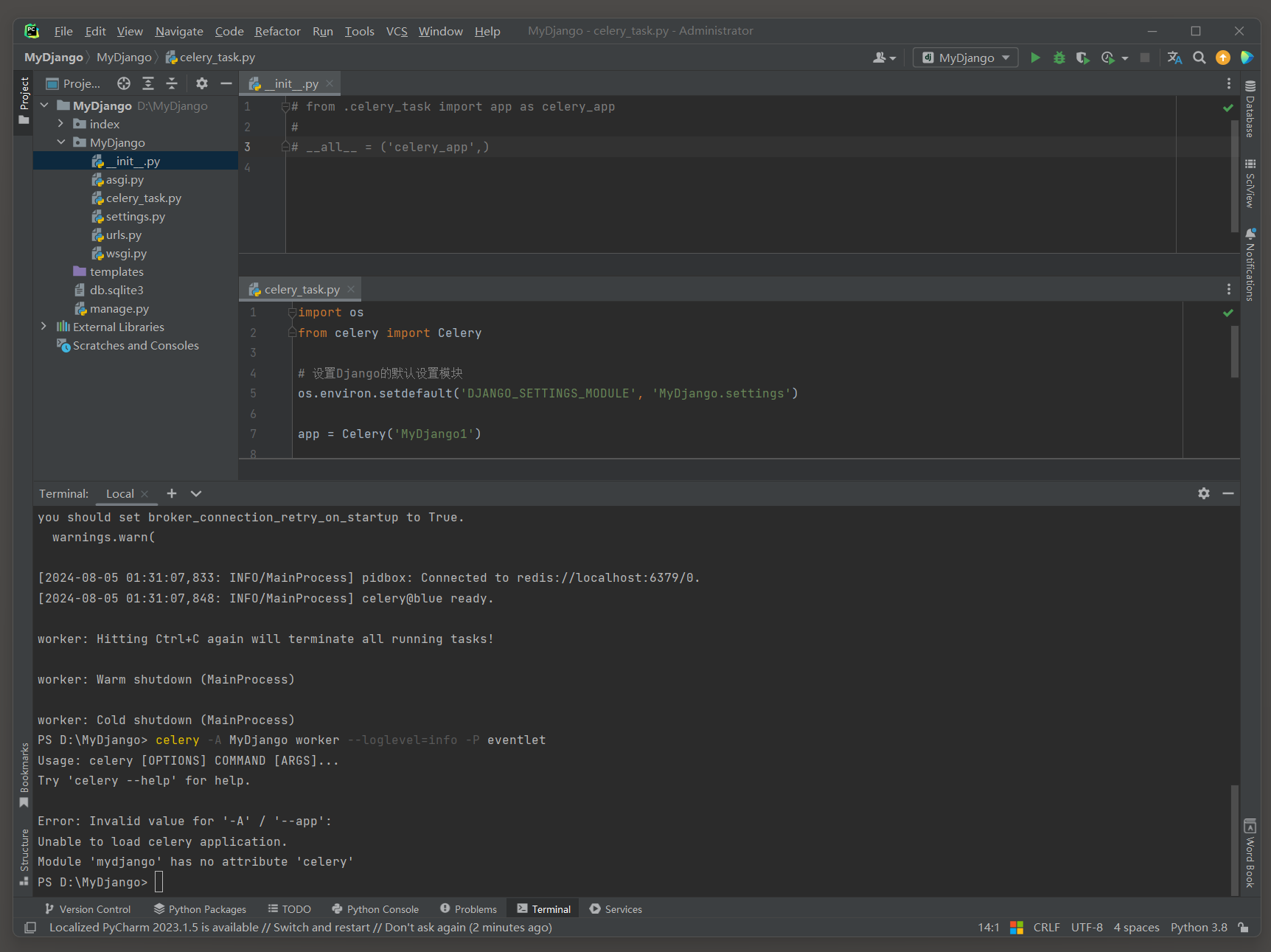This screenshot has width=1271, height=952.
Task: Open dropdown arrow next to profile icon
Action: pyautogui.click(x=1125, y=58)
